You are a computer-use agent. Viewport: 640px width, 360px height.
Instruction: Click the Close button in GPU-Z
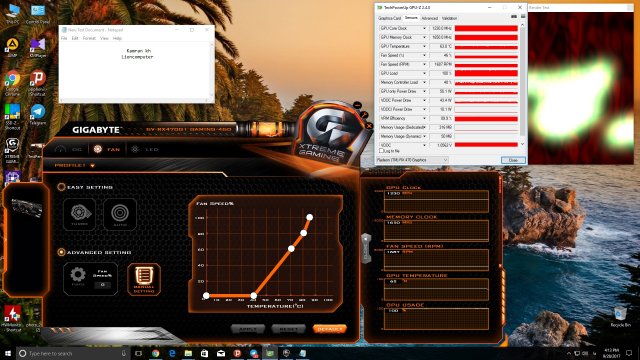tap(513, 160)
